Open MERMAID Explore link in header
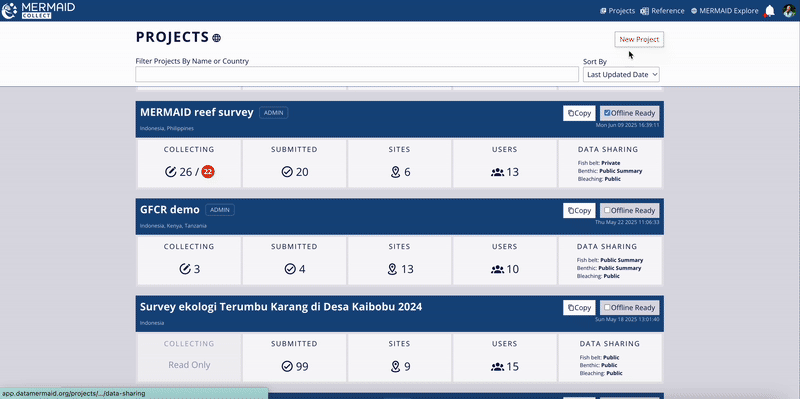This screenshot has height=399, width=800. [x=724, y=11]
